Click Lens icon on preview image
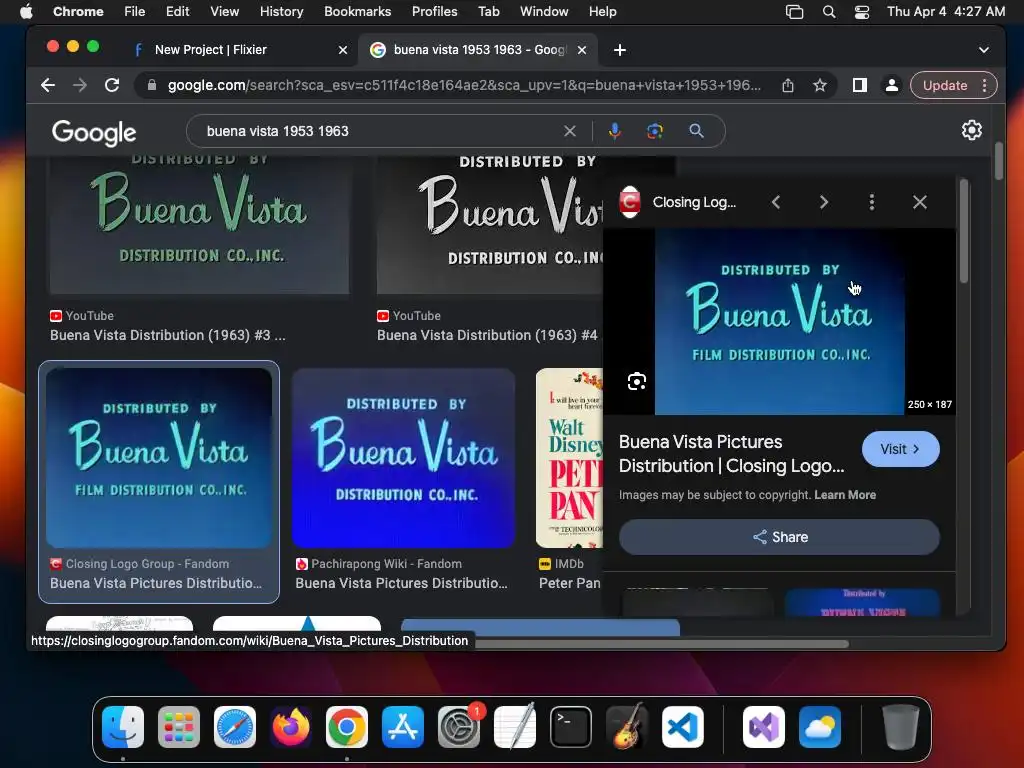 [637, 381]
